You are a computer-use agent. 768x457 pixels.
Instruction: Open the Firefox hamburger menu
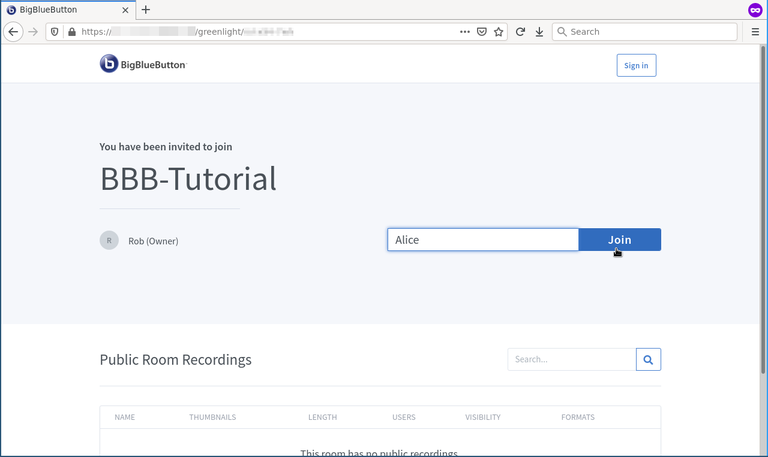coord(755,32)
